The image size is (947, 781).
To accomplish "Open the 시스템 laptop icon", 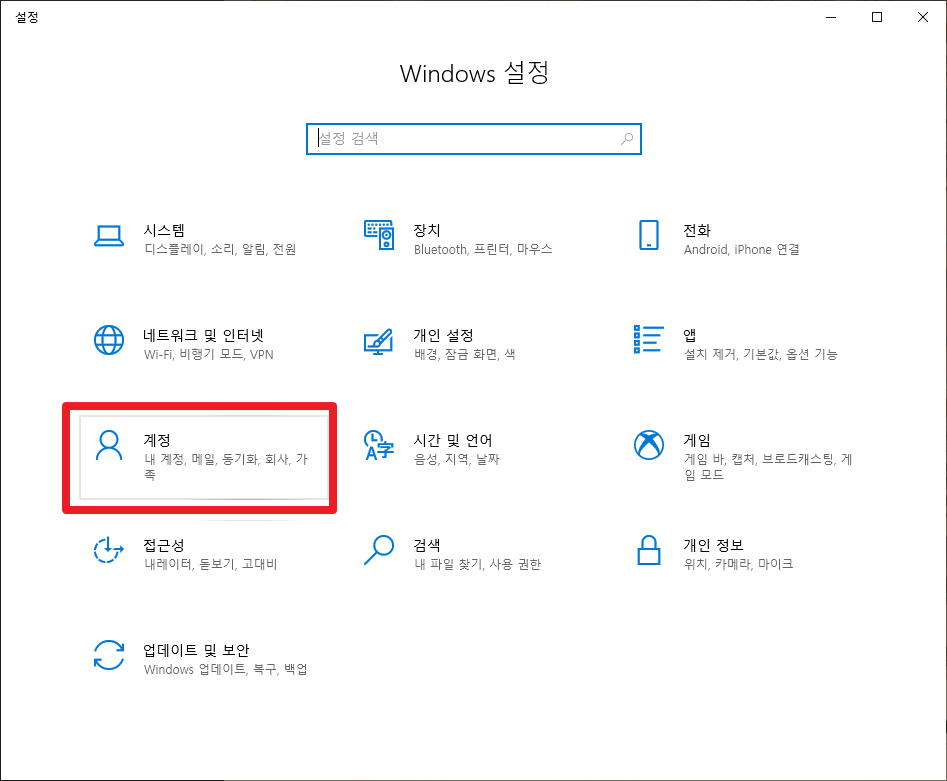I will click(x=109, y=236).
